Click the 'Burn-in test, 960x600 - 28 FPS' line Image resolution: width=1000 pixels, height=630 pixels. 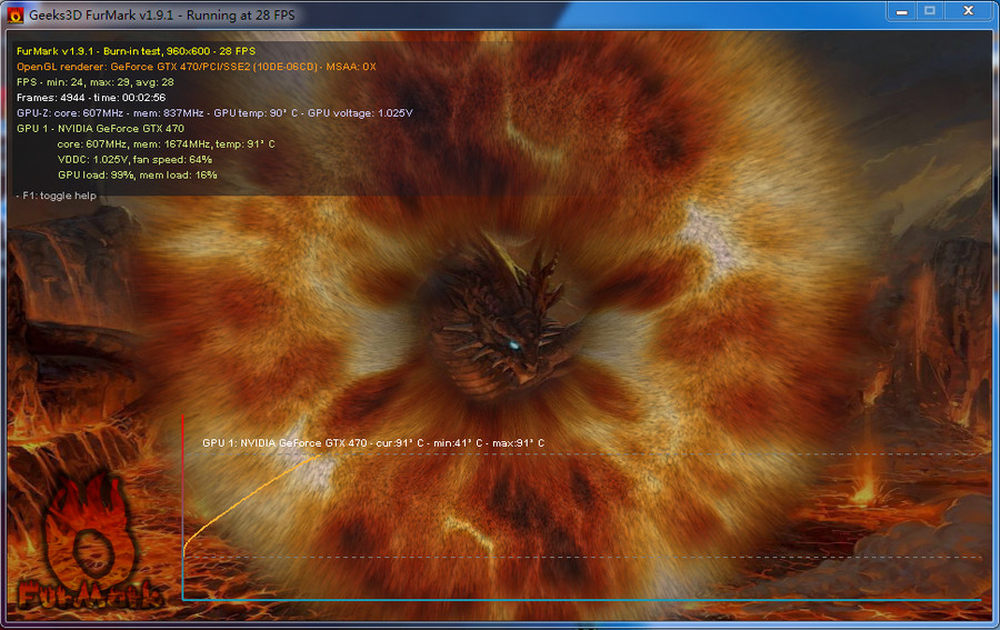tap(136, 51)
